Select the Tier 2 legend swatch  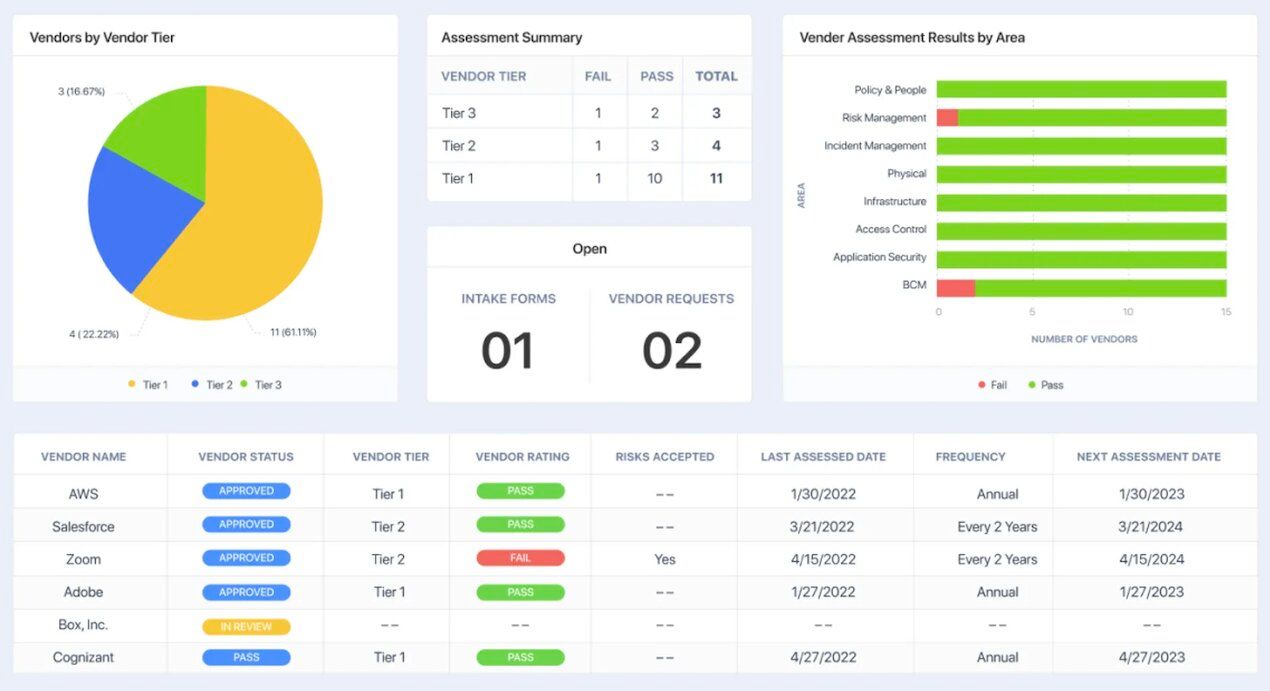[x=196, y=384]
